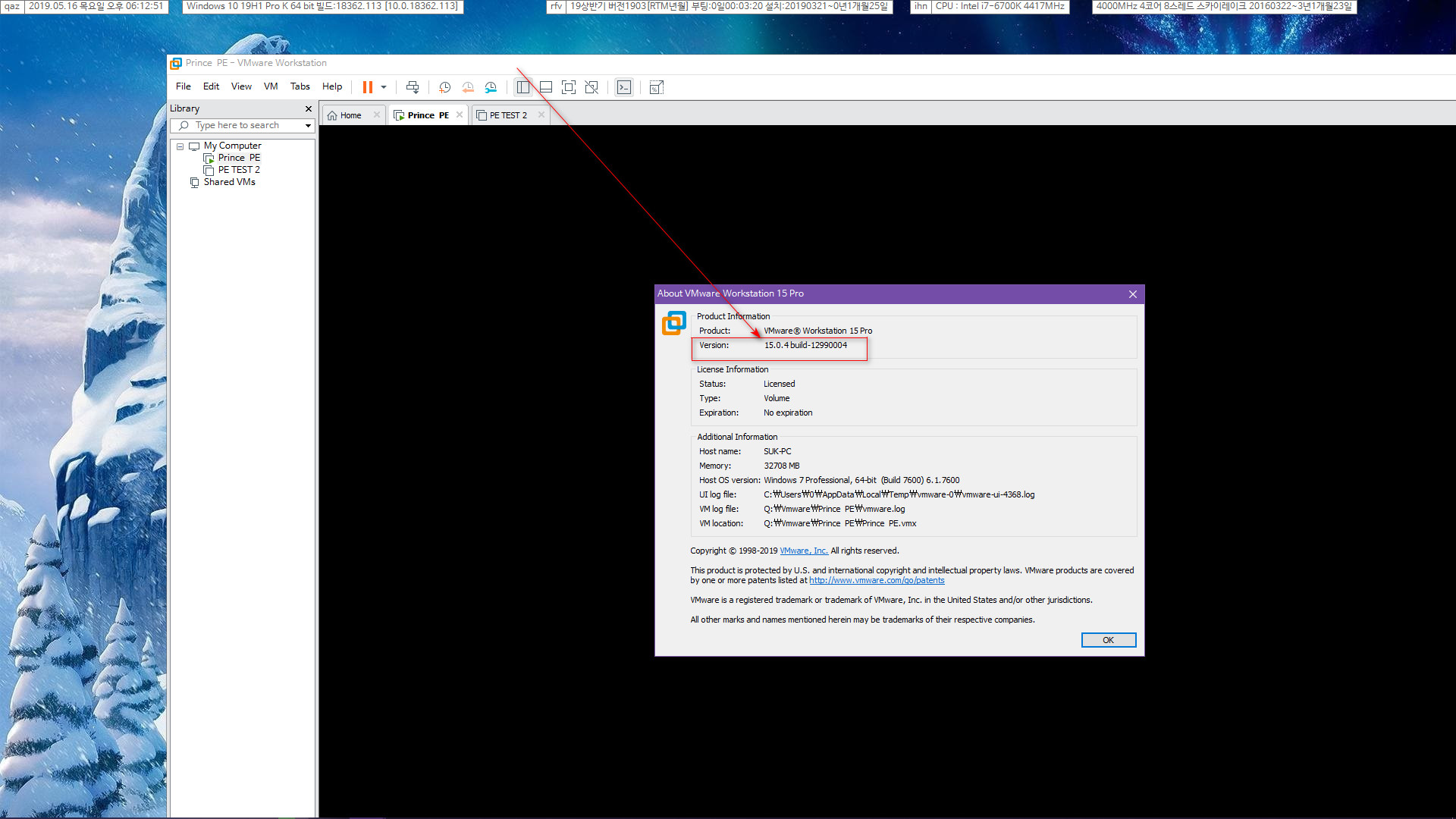
Task: Collapse the My Computer tree node
Action: coord(180,146)
